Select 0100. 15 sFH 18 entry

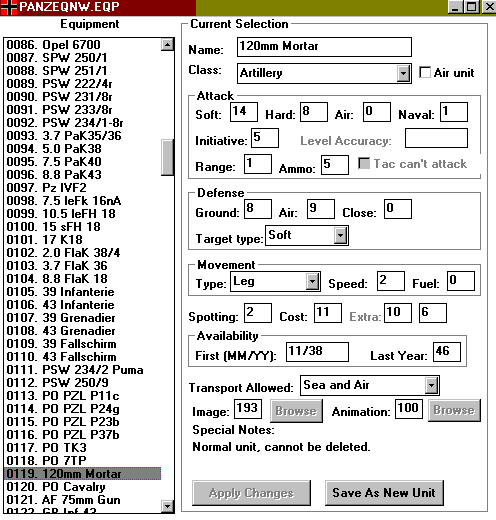click(83, 227)
